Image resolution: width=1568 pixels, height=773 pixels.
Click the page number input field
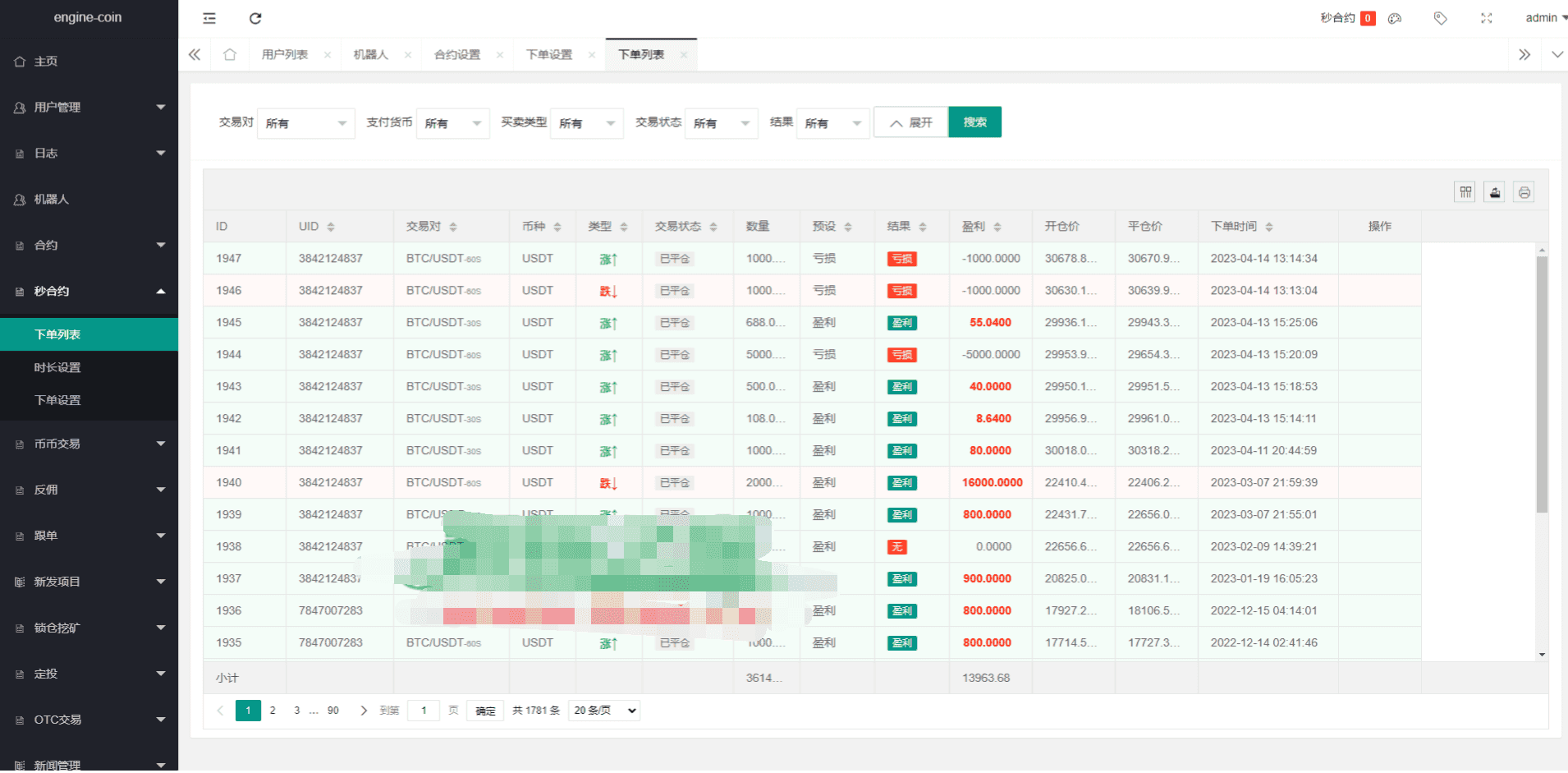[424, 711]
